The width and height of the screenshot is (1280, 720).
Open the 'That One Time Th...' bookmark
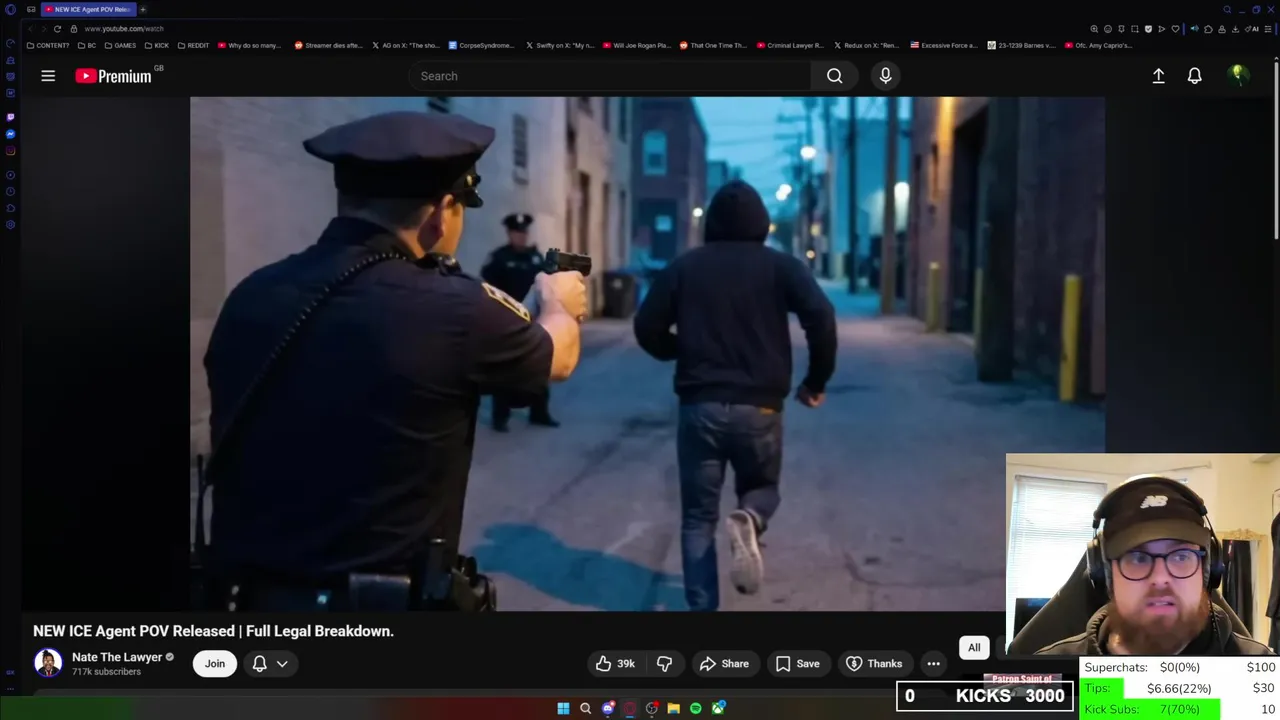pos(713,45)
